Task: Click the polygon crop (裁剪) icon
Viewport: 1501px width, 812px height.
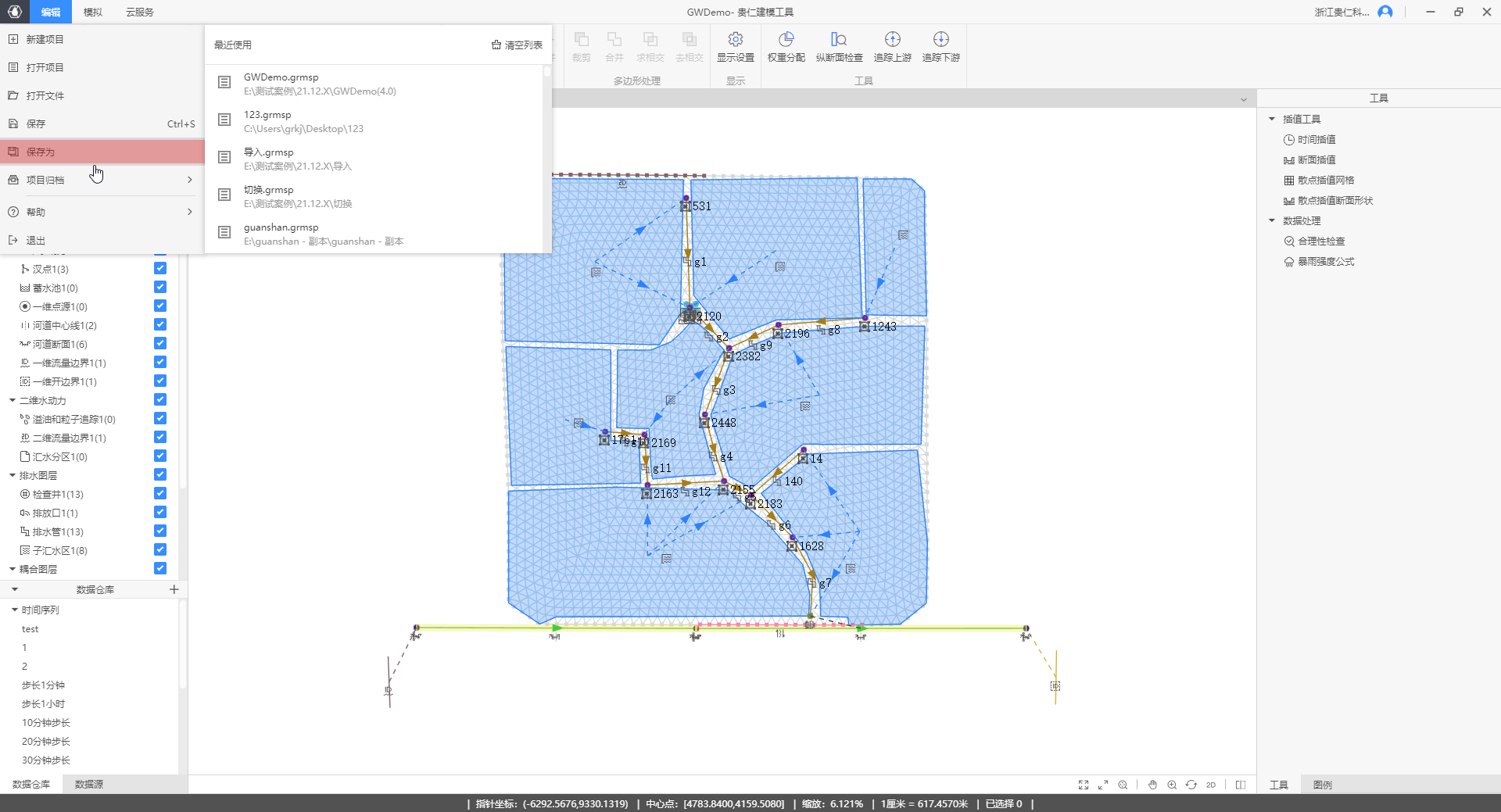Action: pos(581,40)
